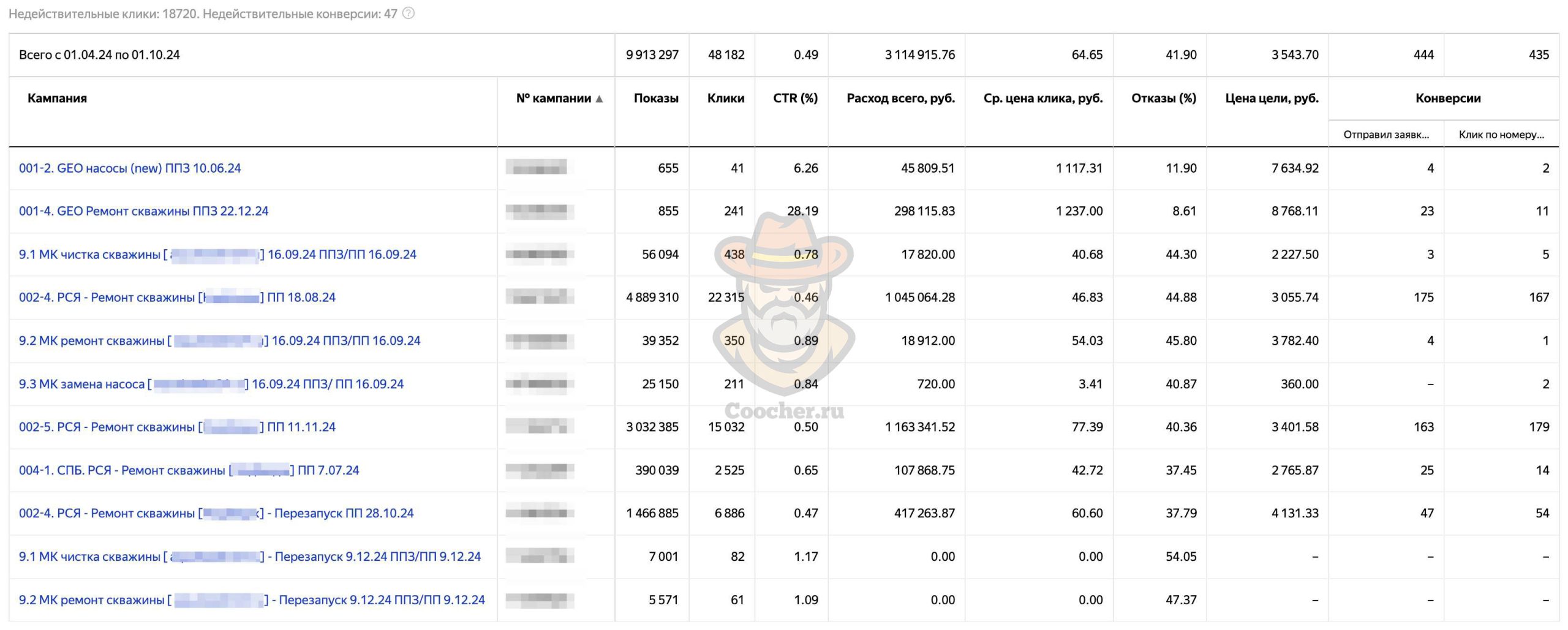Sort table by Клики column header

(726, 99)
